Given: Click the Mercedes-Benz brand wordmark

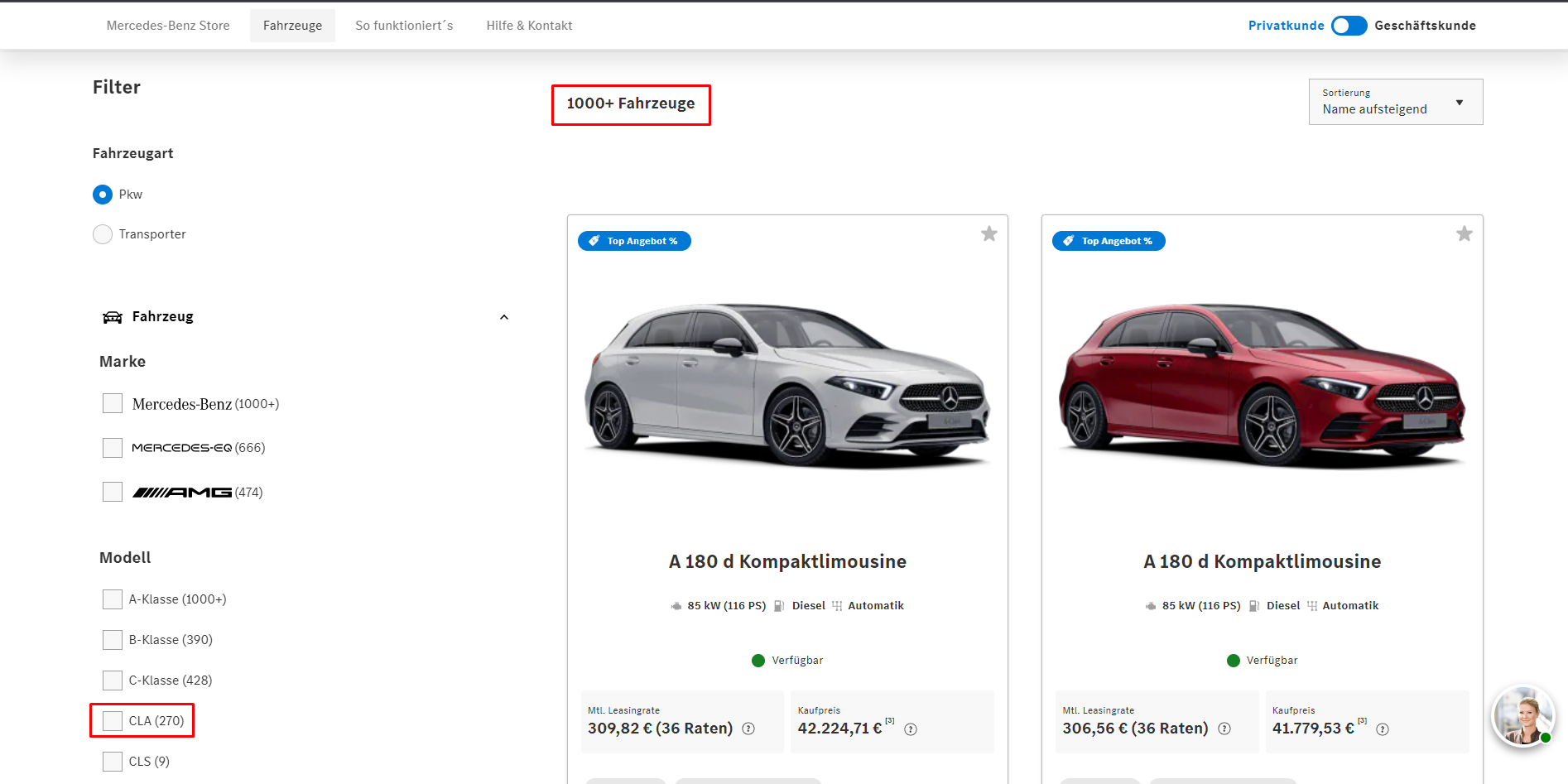Looking at the screenshot, I should (182, 404).
